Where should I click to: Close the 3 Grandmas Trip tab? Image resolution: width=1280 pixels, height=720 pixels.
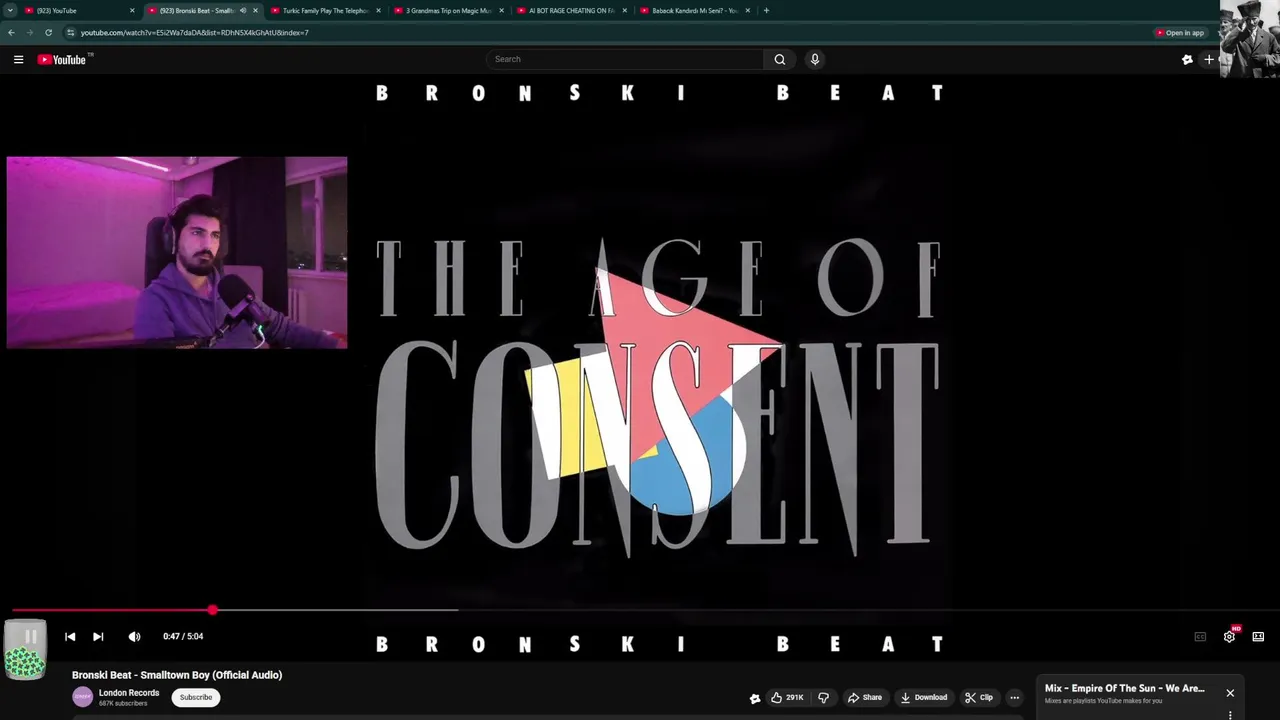click(x=501, y=10)
